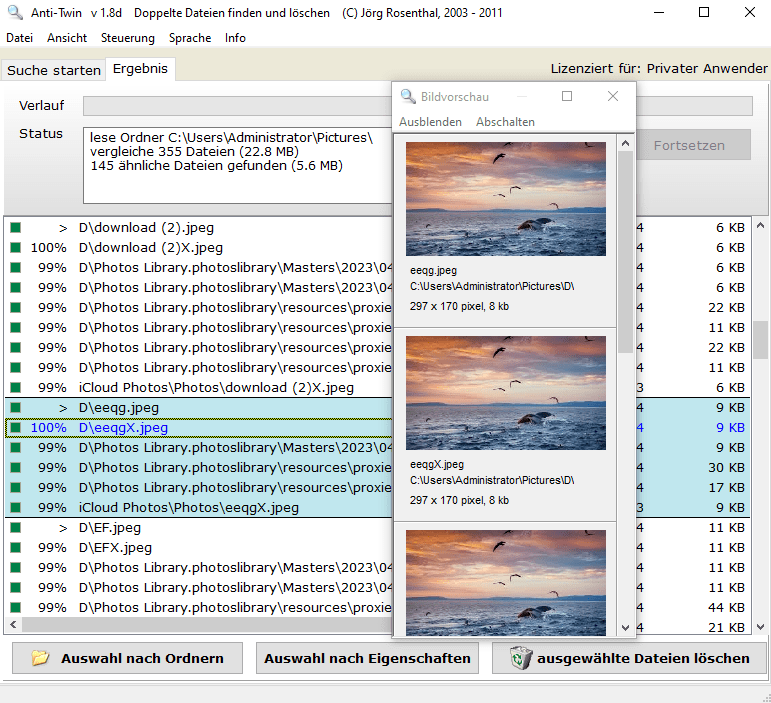Click recycle bin icon on delete button
Screen dimensions: 771x703
(x=521, y=658)
